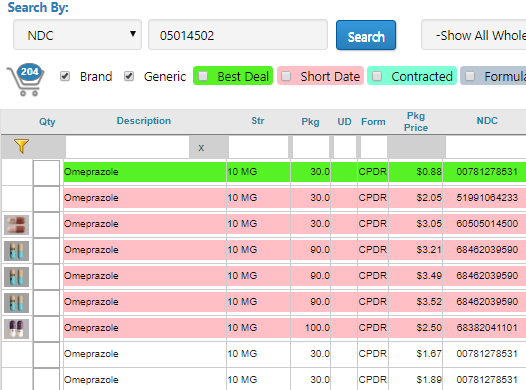Select price $0.88 in green row
This screenshot has height=390, width=526.
pos(429,172)
